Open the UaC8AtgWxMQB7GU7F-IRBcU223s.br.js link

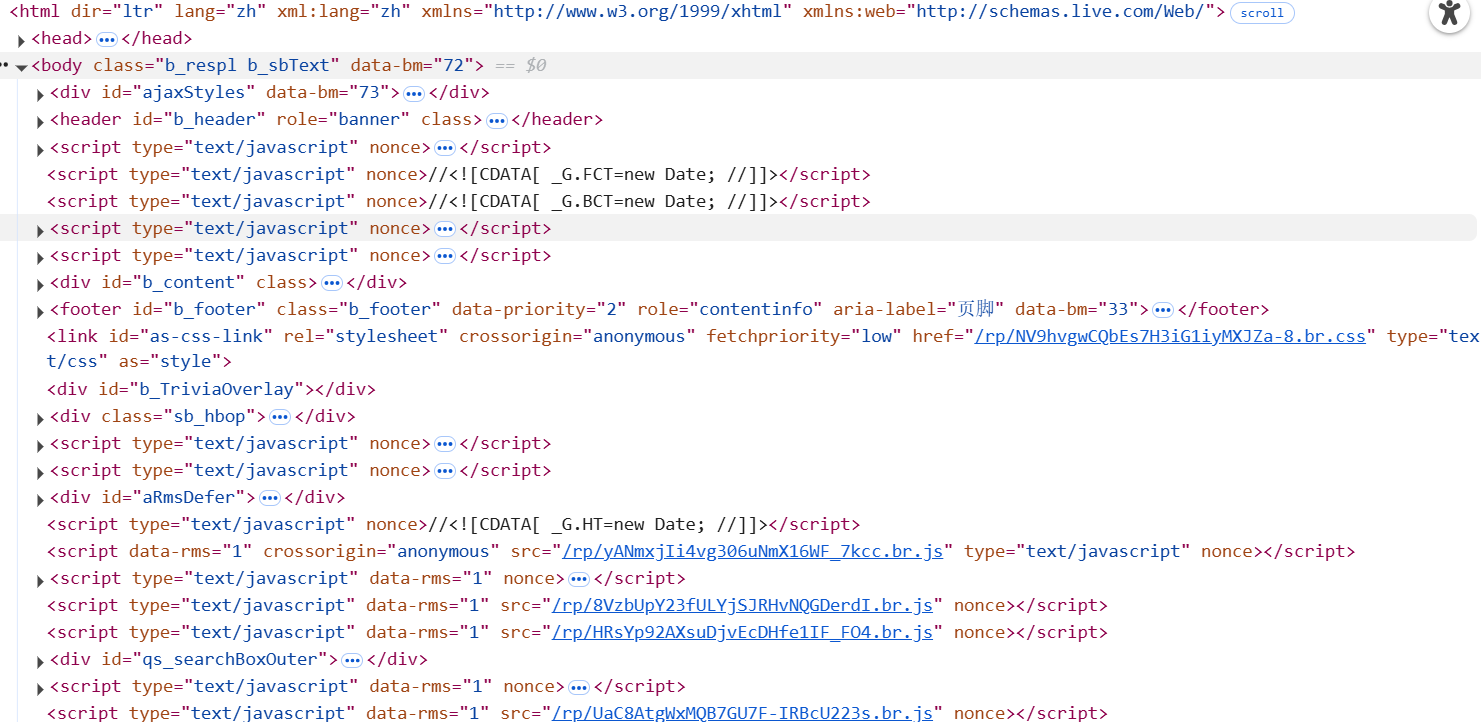743,712
